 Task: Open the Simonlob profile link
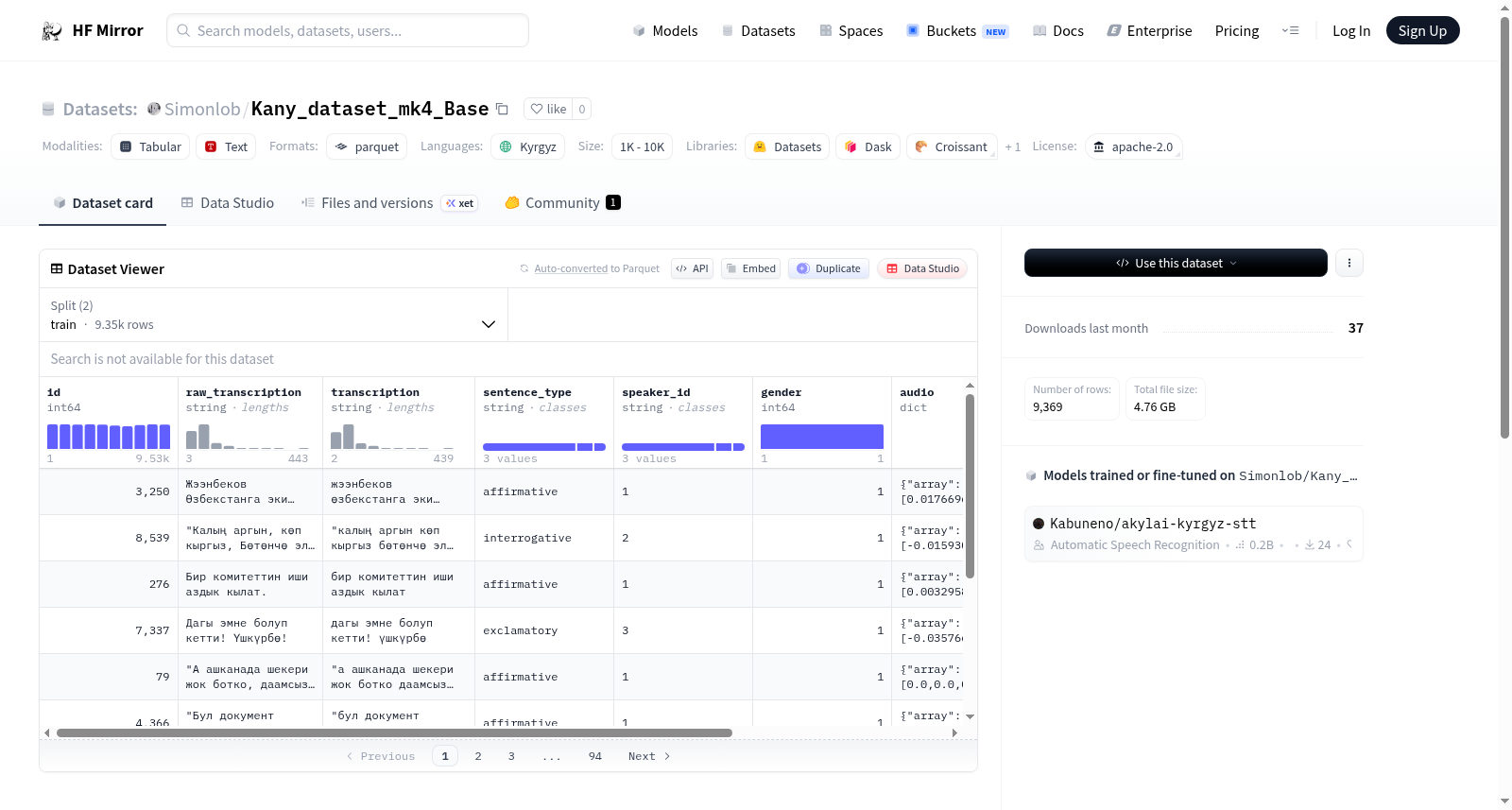(x=202, y=109)
